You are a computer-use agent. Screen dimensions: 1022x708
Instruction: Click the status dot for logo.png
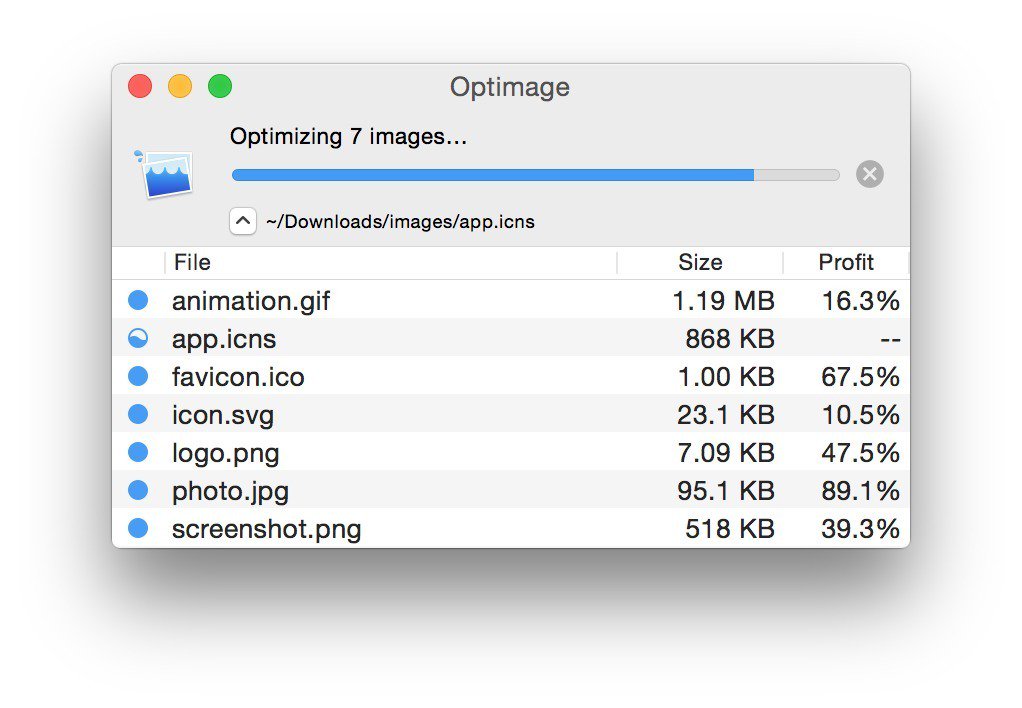pyautogui.click(x=138, y=452)
